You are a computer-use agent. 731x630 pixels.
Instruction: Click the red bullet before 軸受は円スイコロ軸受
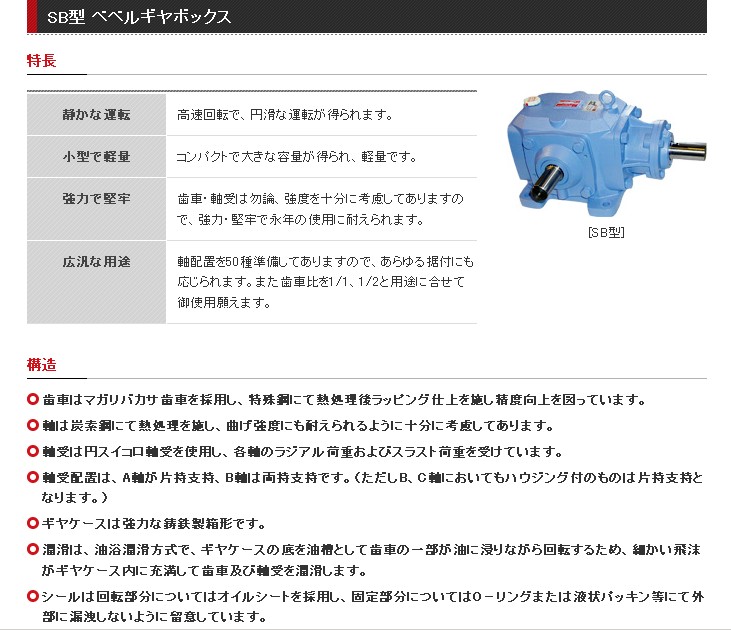[33, 452]
